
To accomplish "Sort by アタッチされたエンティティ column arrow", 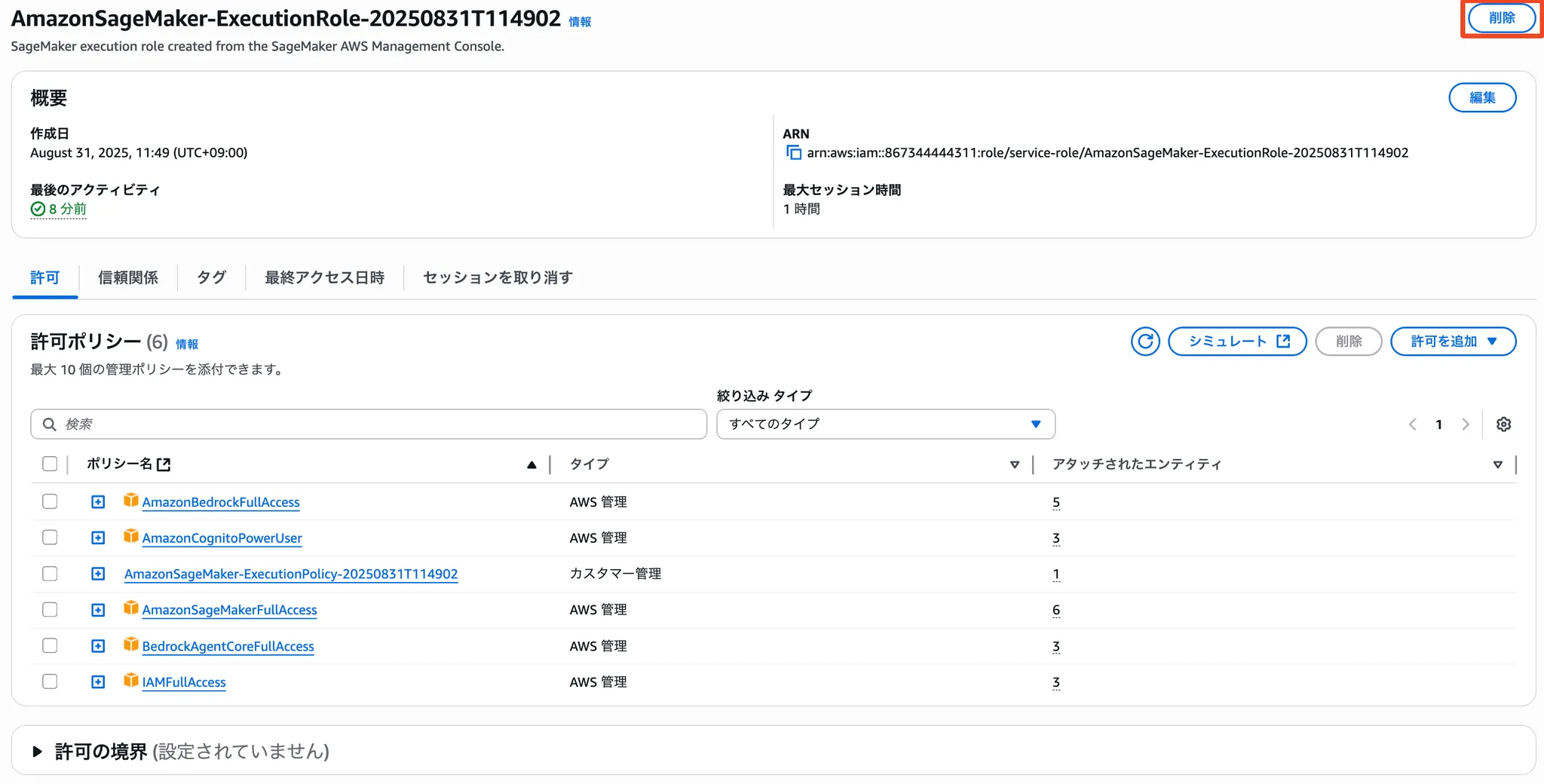I will [1498, 464].
